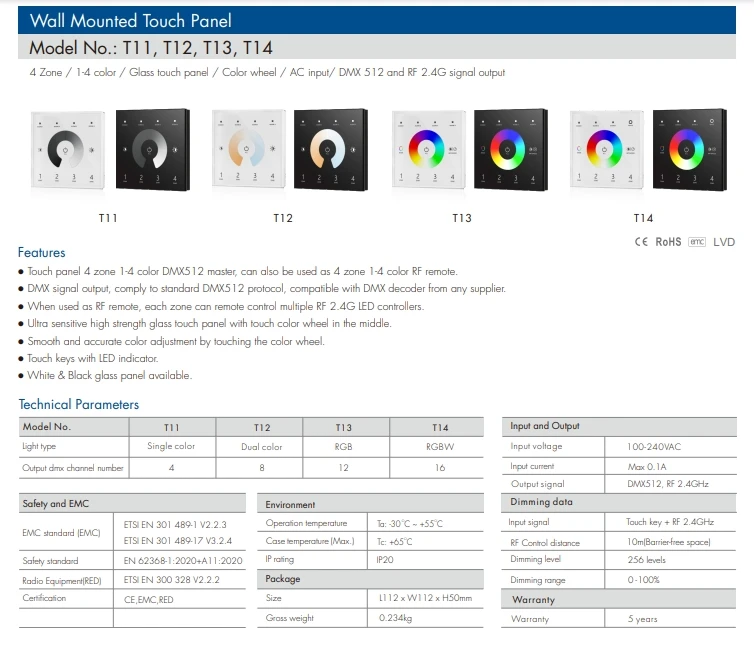This screenshot has height=653, width=754.
Task: Click the T14 caption under the product images
Action: [x=643, y=218]
